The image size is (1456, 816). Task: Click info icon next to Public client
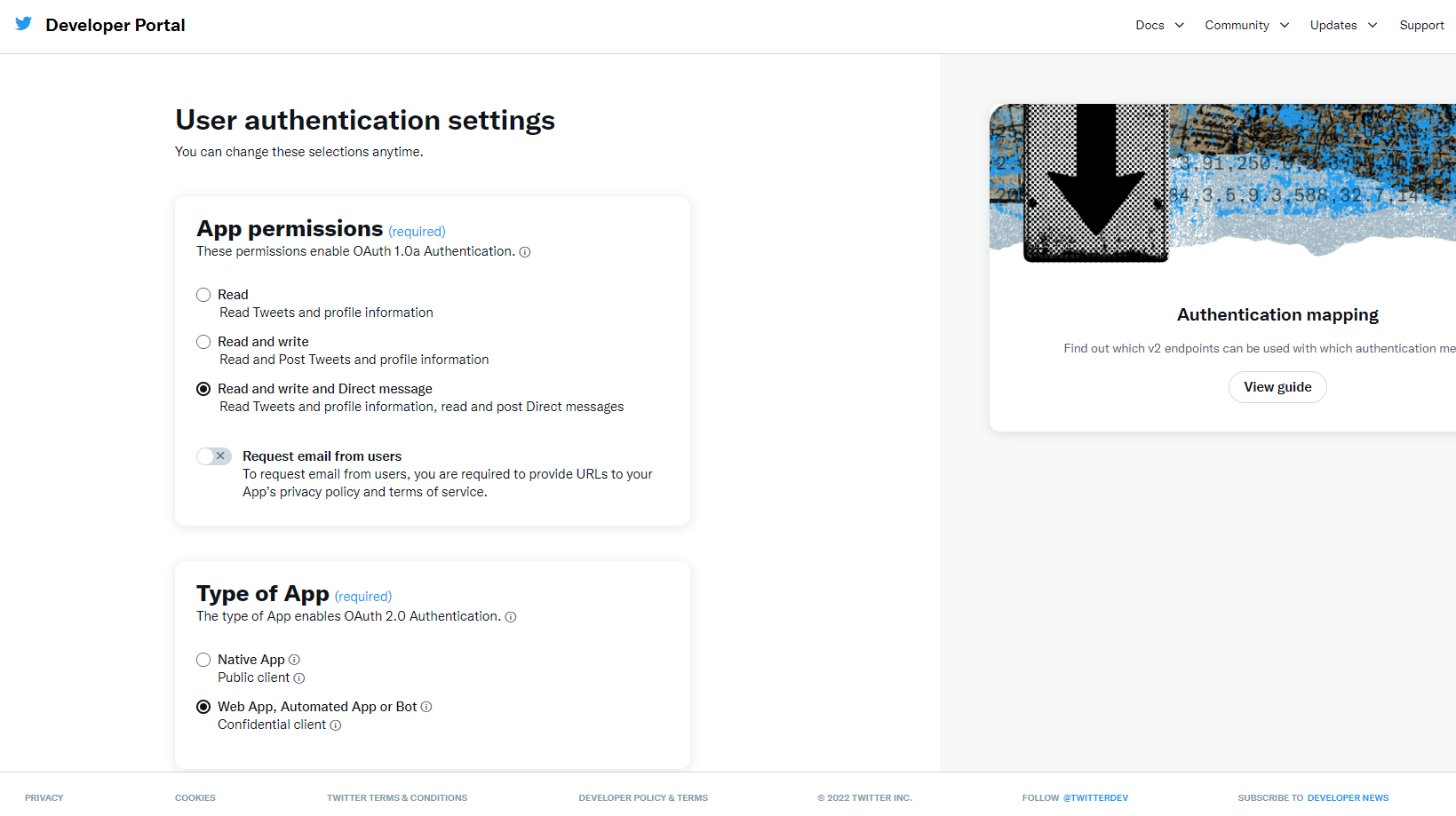pyautogui.click(x=299, y=678)
